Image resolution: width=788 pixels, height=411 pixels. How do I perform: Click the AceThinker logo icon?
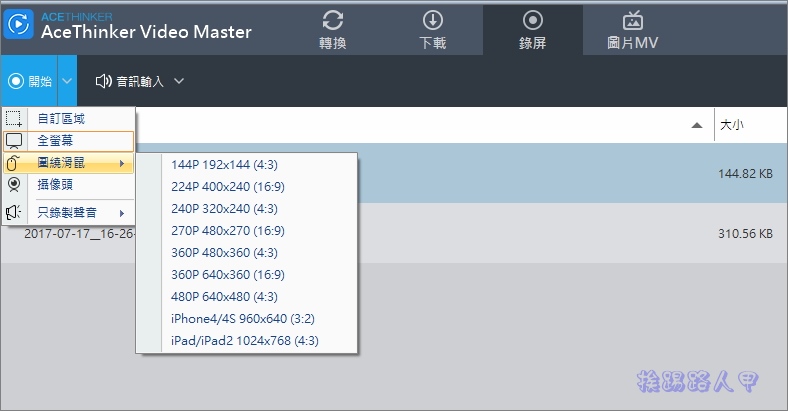pos(18,24)
